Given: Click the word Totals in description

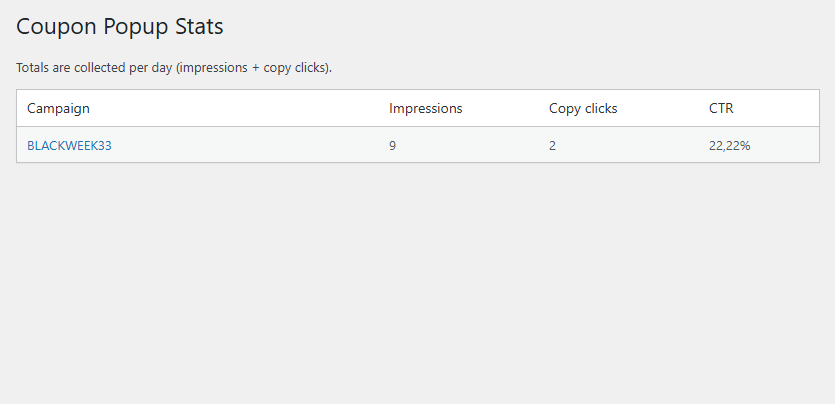Looking at the screenshot, I should pyautogui.click(x=33, y=68).
